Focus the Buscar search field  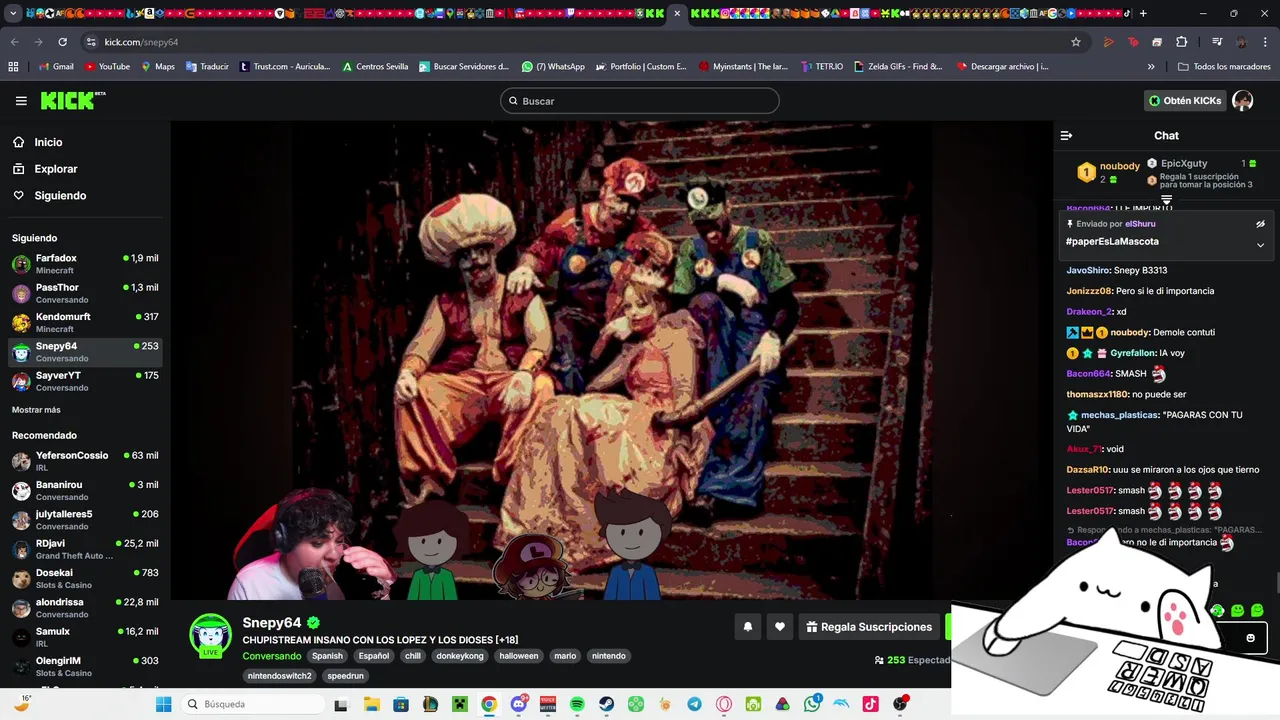pyautogui.click(x=640, y=101)
